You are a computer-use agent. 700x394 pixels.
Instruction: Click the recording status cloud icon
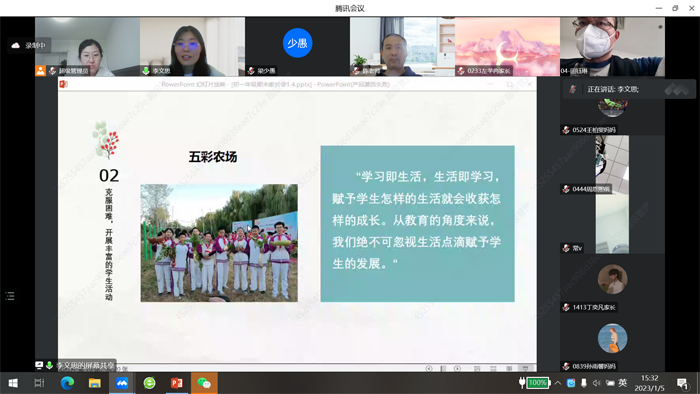tap(16, 45)
